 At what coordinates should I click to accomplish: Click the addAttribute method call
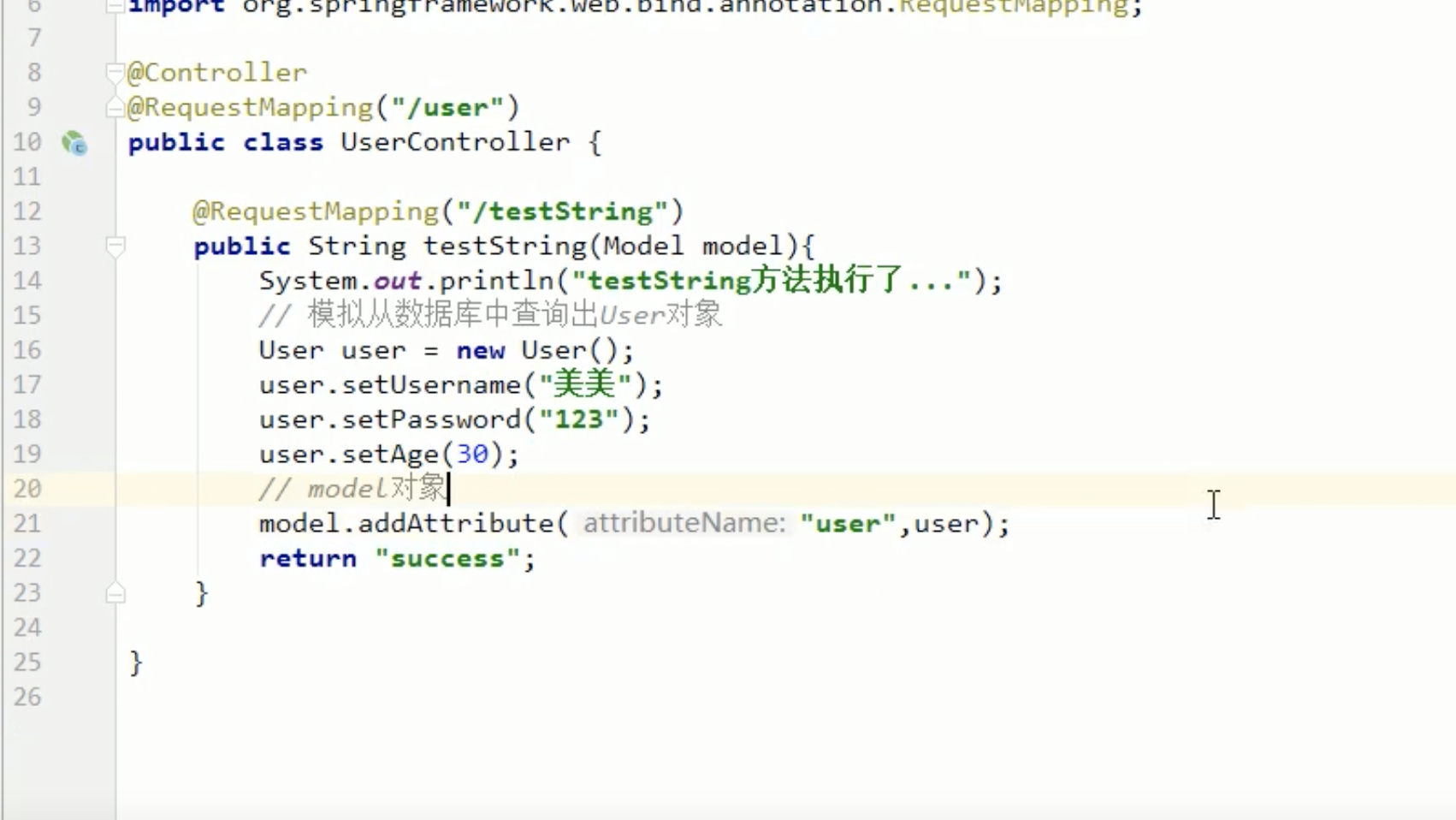point(456,524)
